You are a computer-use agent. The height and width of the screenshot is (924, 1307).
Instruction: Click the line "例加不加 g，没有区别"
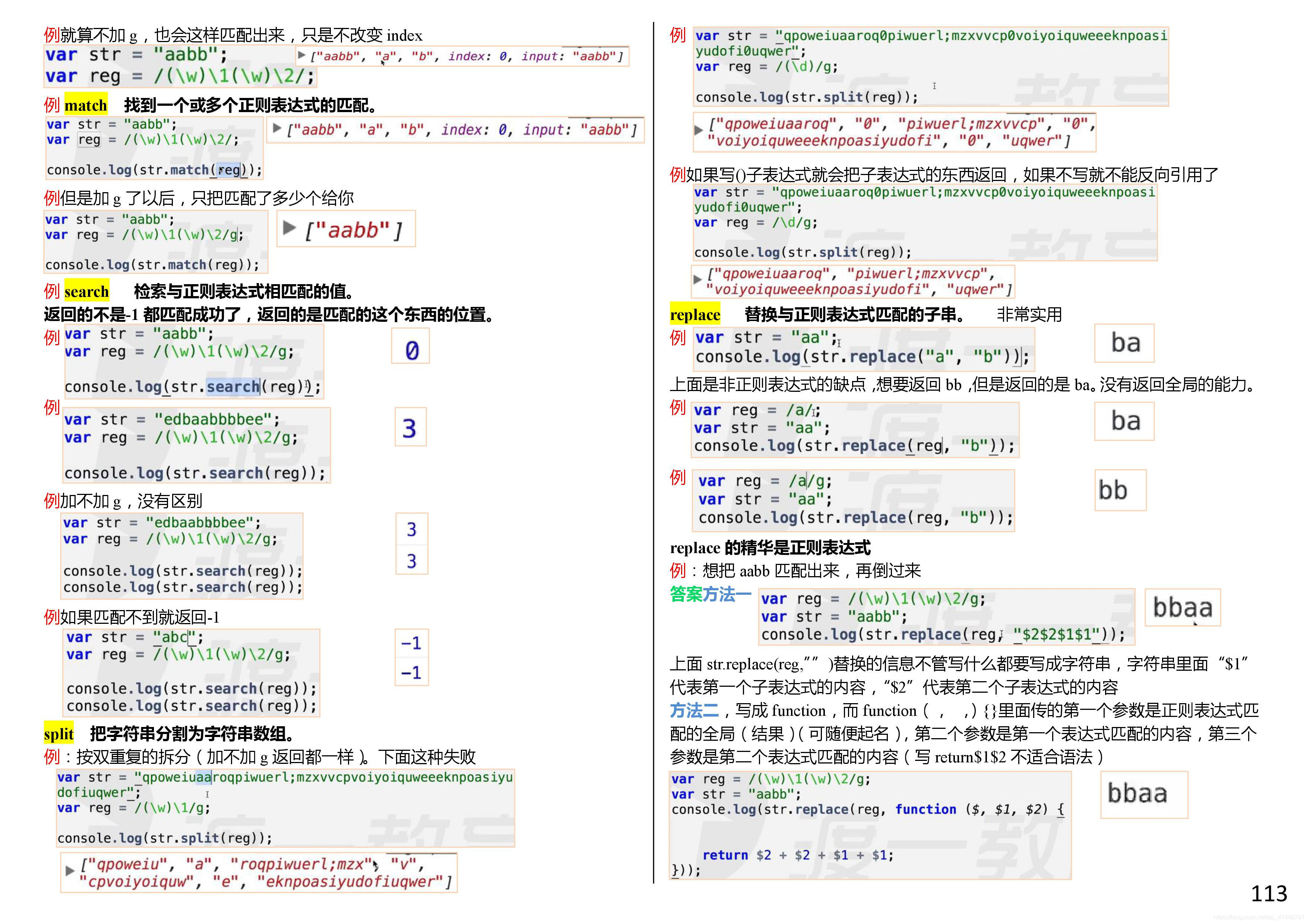click(x=123, y=501)
